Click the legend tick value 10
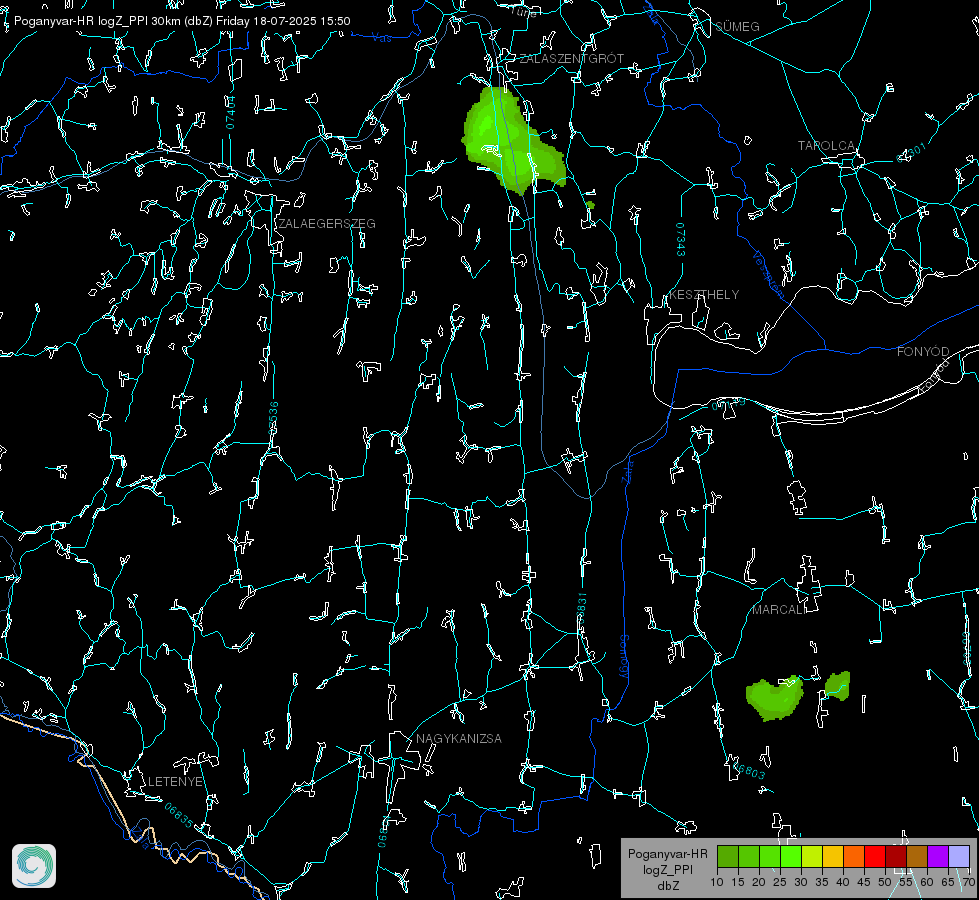The width and height of the screenshot is (979, 900). coord(717,883)
